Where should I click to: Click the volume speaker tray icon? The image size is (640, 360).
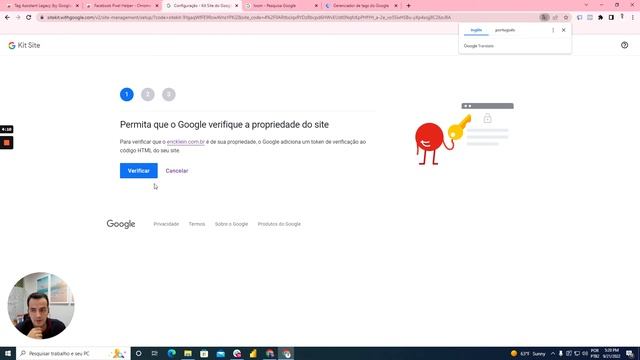585,353
